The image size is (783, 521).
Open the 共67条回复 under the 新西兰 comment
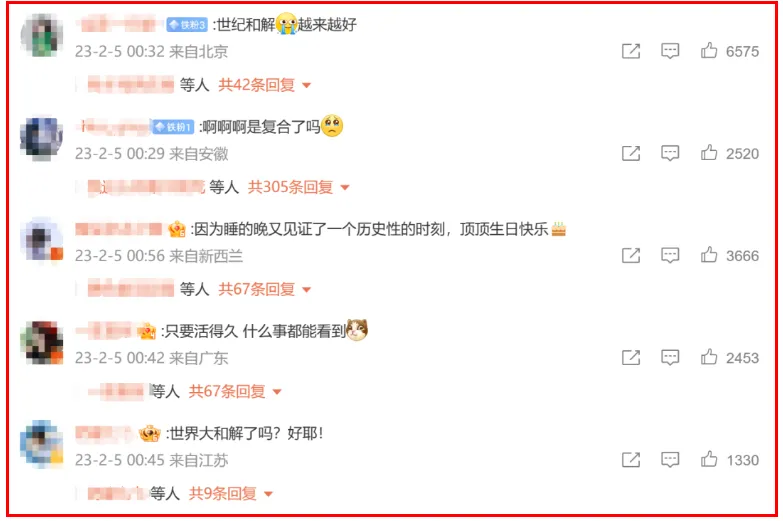[265, 289]
